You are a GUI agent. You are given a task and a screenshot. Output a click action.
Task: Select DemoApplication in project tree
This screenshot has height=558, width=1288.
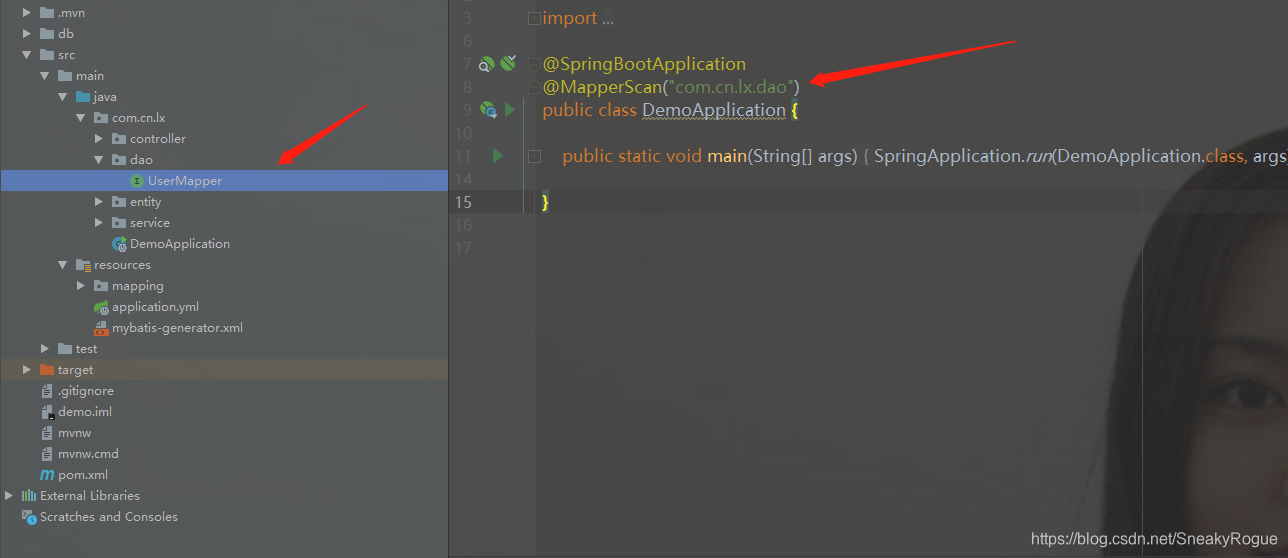point(224,244)
